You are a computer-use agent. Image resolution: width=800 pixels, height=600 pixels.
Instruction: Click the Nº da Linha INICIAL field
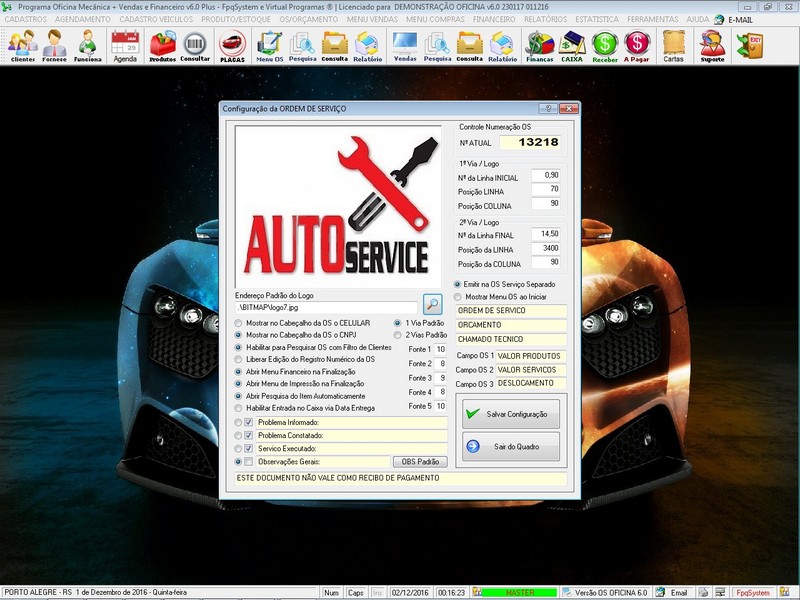[x=546, y=176]
